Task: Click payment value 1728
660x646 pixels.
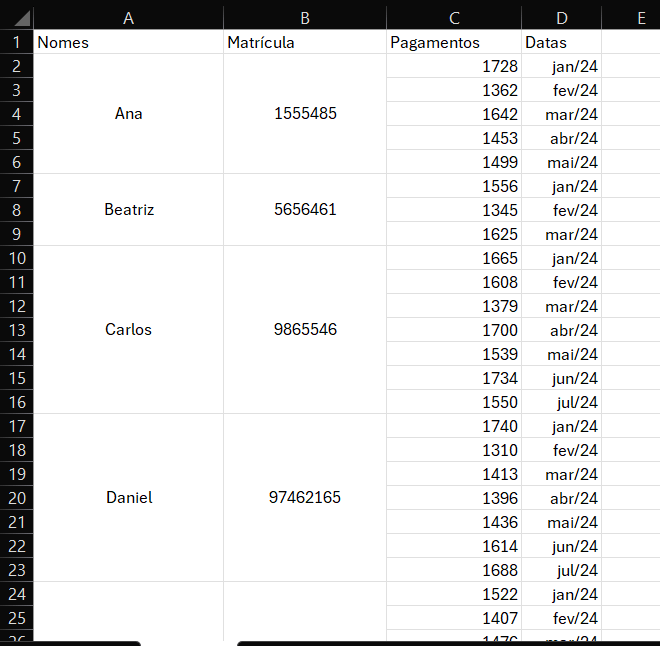Action: [454, 66]
